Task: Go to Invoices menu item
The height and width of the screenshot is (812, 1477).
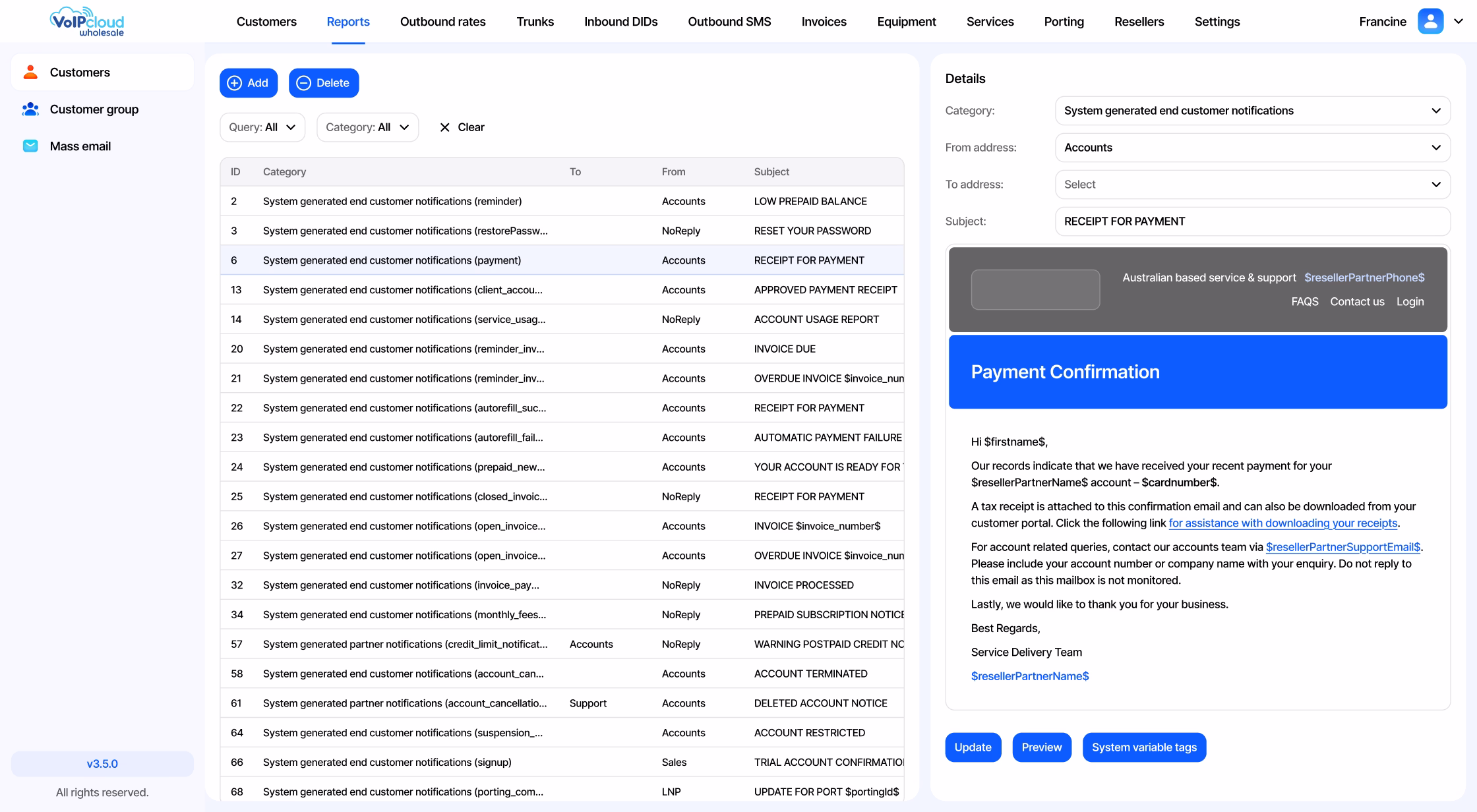Action: (x=824, y=22)
